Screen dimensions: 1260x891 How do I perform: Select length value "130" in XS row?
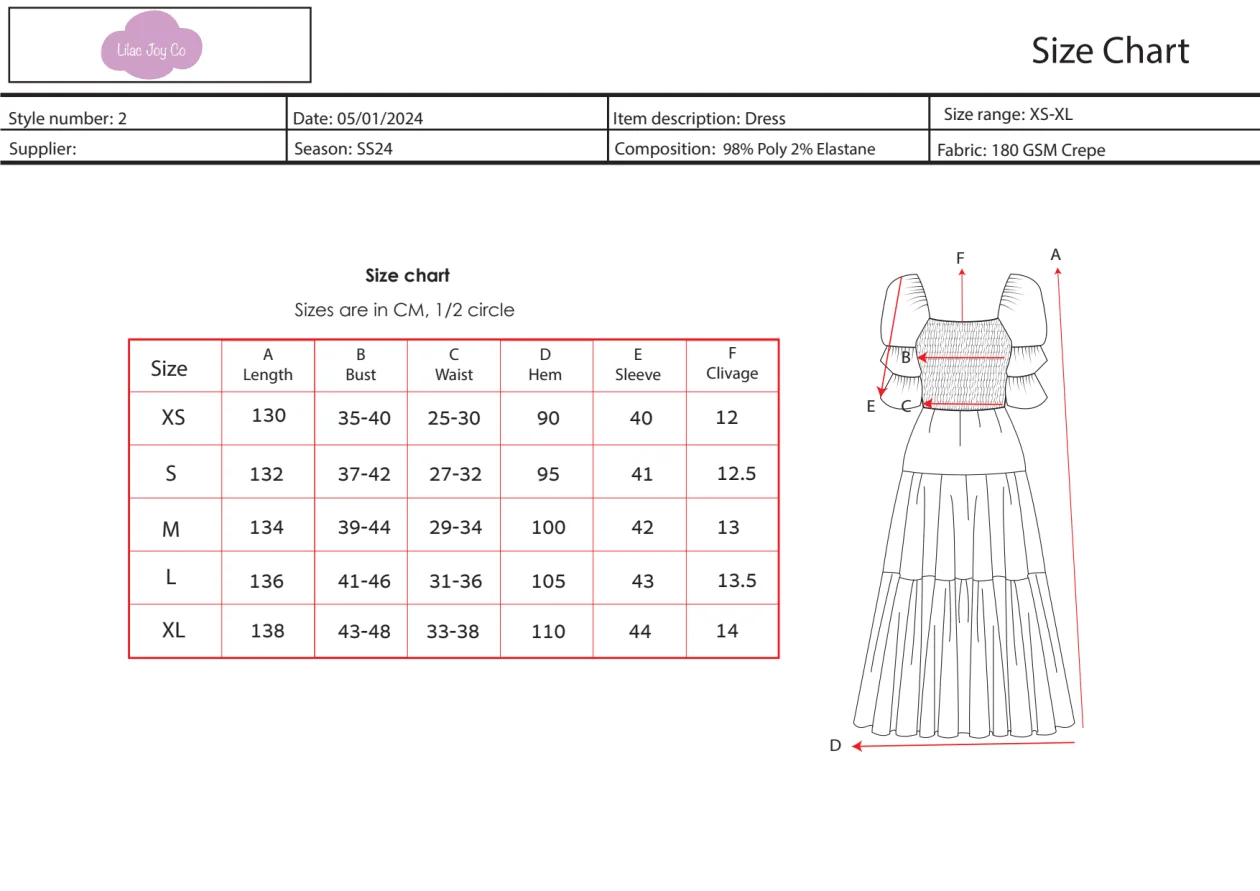269,415
